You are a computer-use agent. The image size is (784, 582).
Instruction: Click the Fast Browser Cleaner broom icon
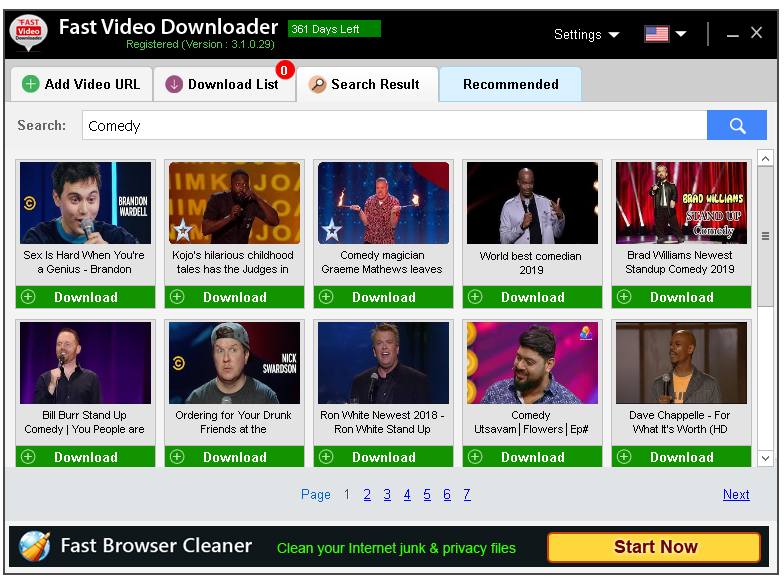(x=34, y=546)
